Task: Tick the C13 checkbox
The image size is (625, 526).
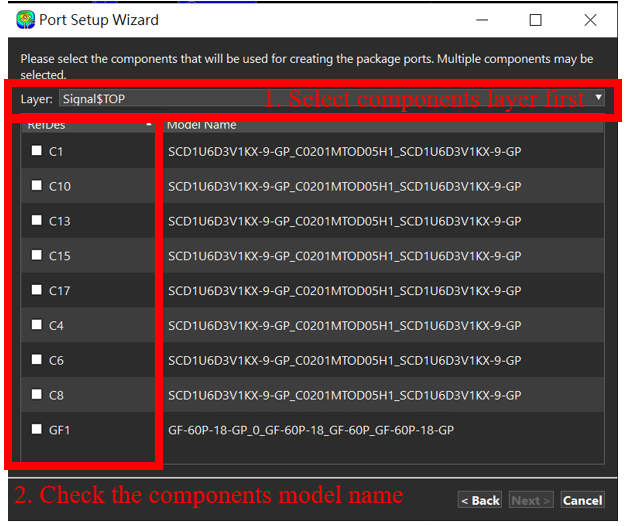Action: 37,220
